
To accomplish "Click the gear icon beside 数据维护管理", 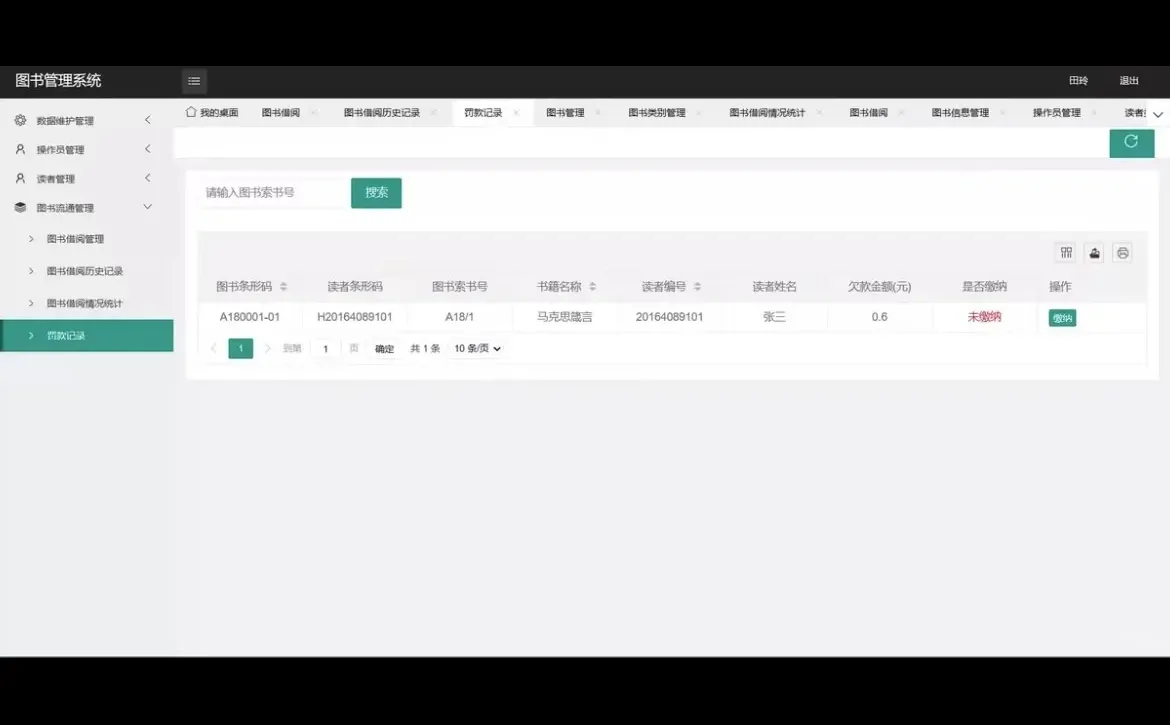I will [x=18, y=121].
